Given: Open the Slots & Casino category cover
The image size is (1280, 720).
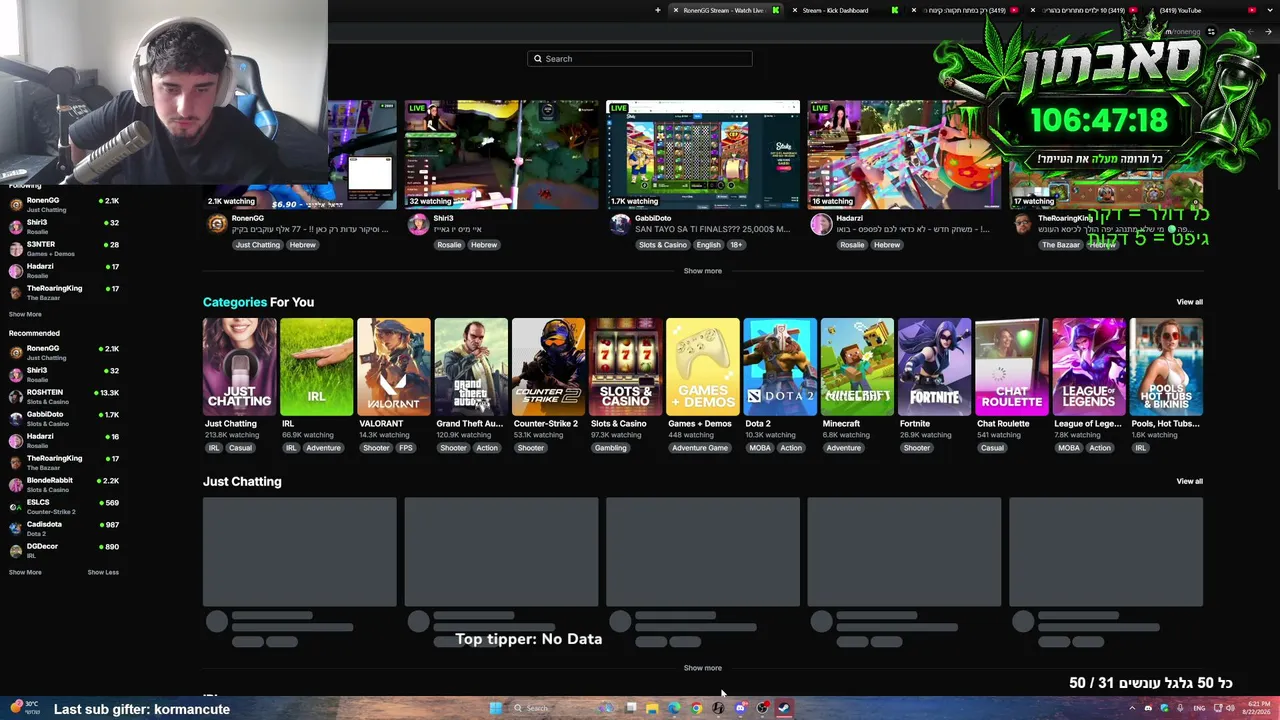Looking at the screenshot, I should (626, 366).
